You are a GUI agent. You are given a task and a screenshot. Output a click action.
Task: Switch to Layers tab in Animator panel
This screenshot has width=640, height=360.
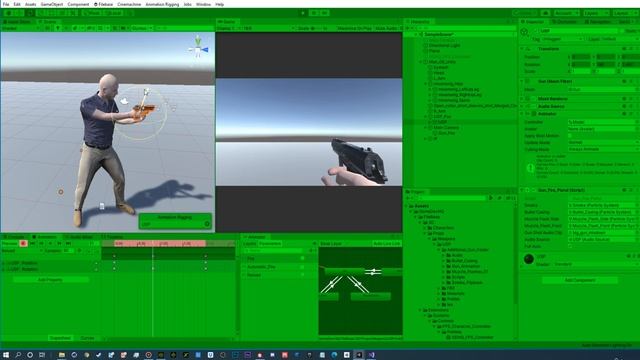click(249, 244)
